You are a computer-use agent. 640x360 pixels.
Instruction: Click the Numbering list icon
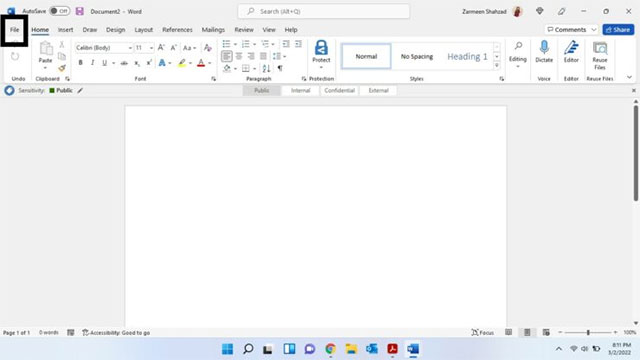coord(245,44)
